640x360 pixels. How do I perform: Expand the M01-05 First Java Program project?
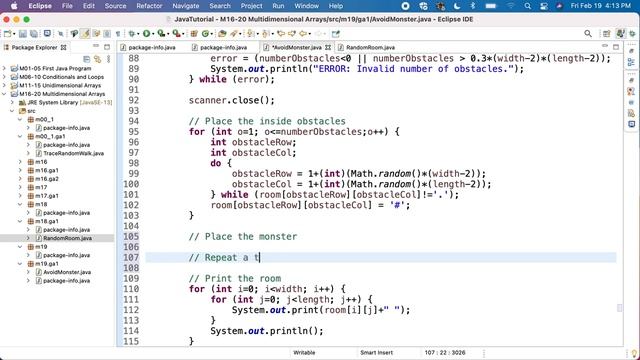coord(4,68)
